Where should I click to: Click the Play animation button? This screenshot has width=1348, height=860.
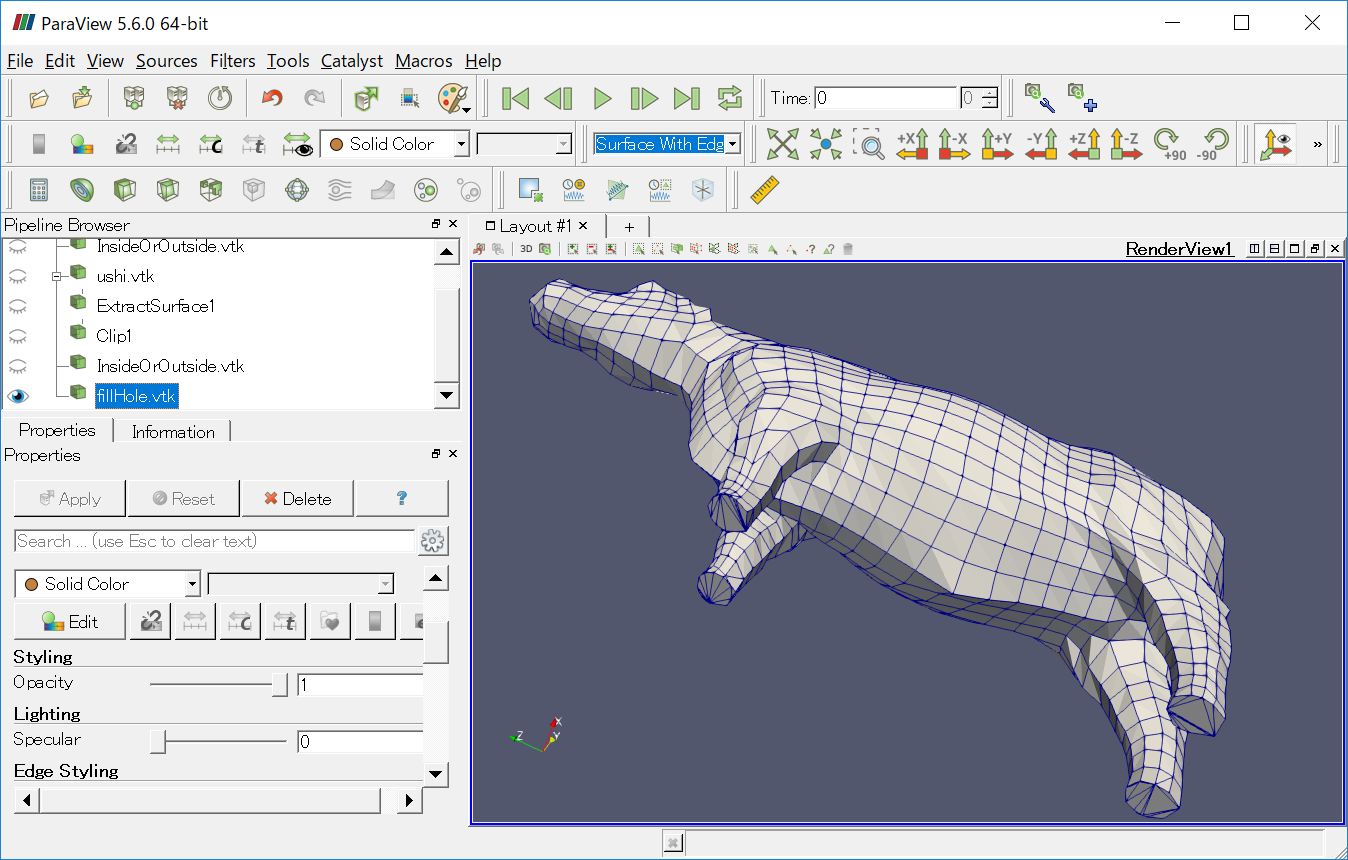(x=602, y=98)
